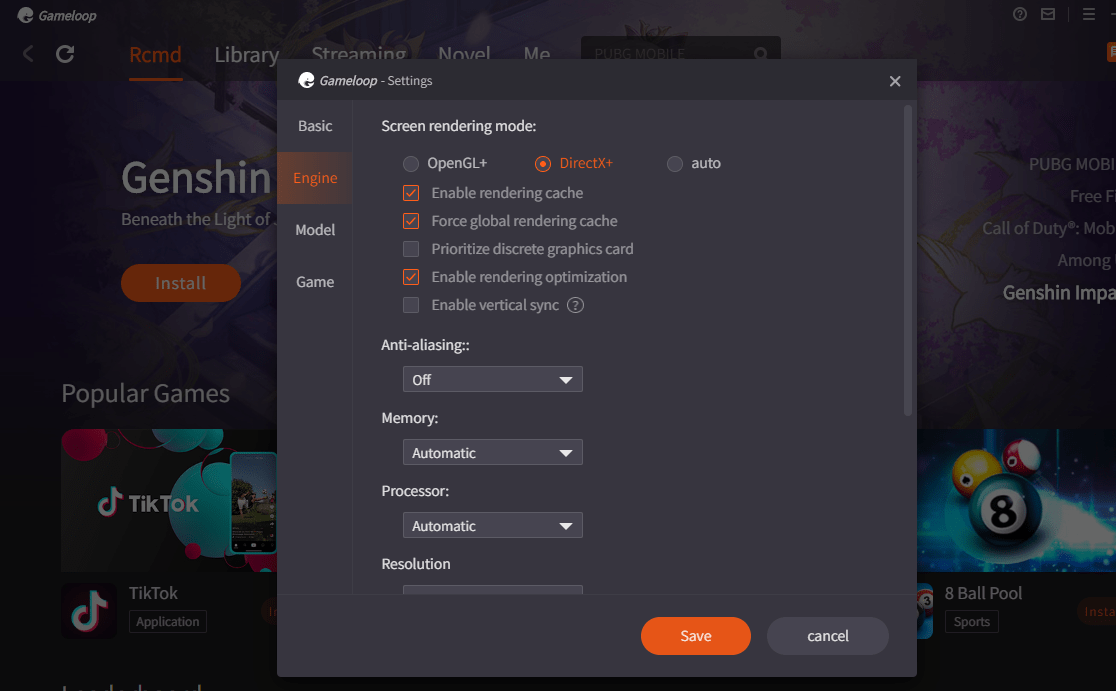Switch to the Game settings tab
This screenshot has width=1116, height=691.
(315, 282)
